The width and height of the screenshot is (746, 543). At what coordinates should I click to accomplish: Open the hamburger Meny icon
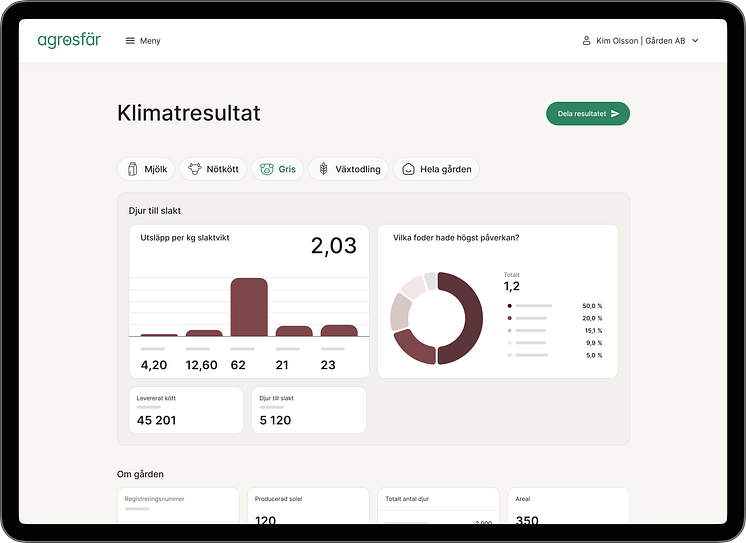coord(130,41)
